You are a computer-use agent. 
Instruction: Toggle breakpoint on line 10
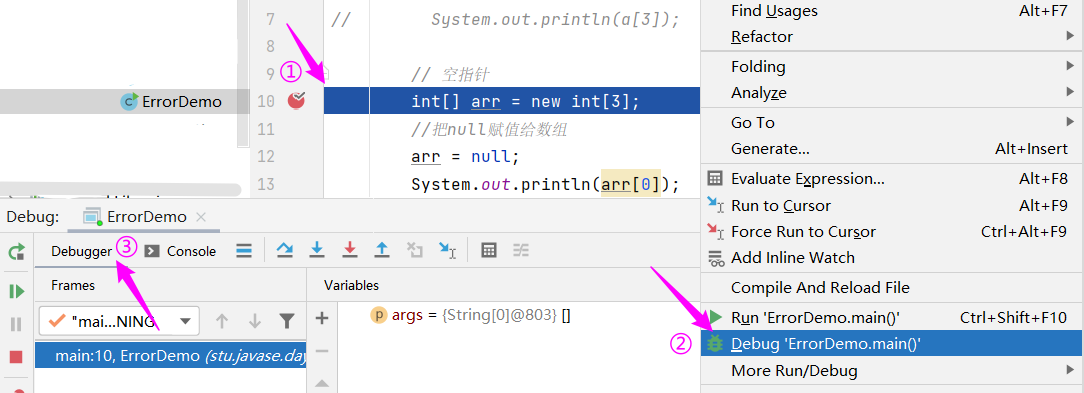296,101
